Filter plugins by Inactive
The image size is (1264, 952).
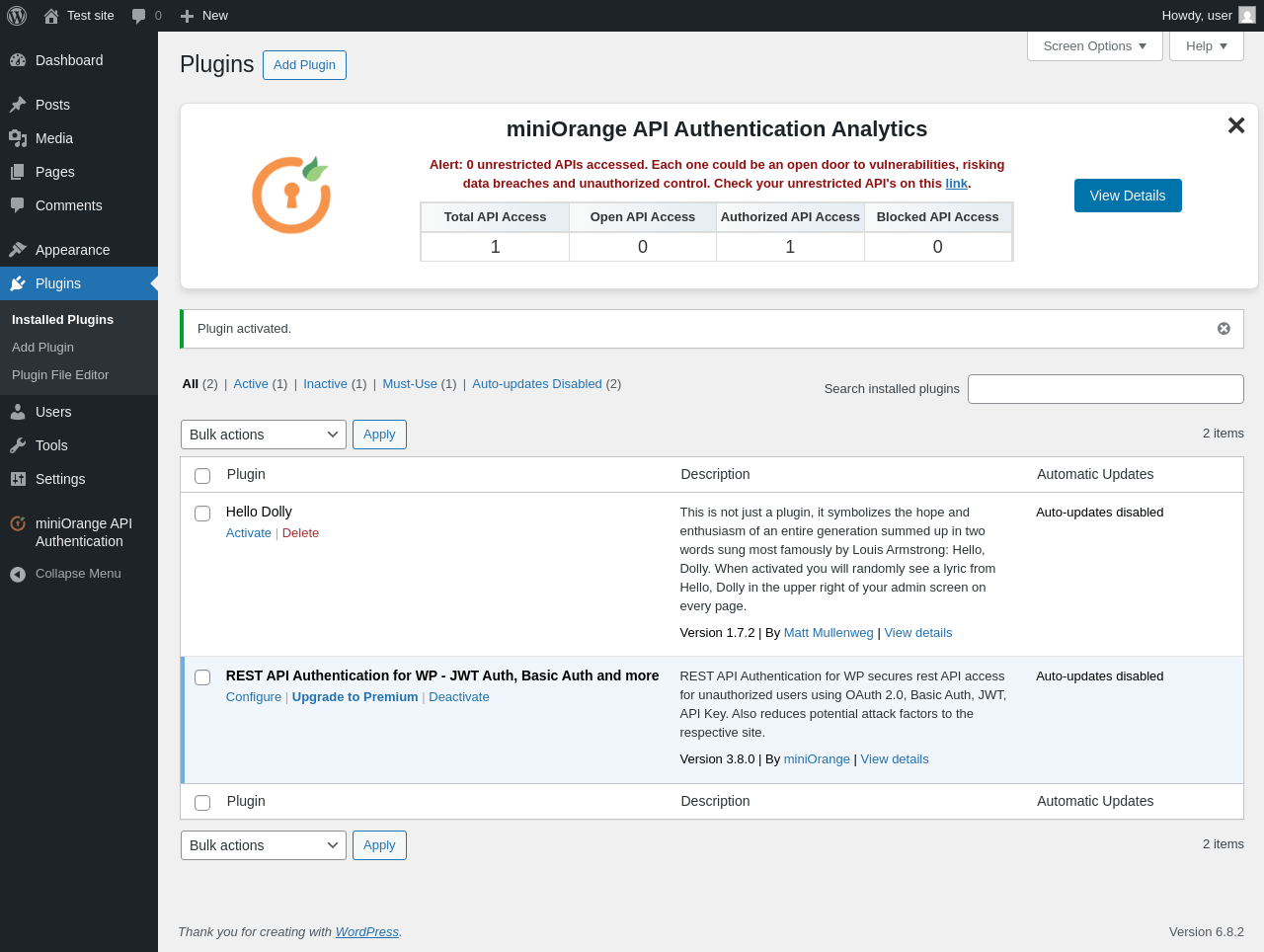pyautogui.click(x=325, y=384)
